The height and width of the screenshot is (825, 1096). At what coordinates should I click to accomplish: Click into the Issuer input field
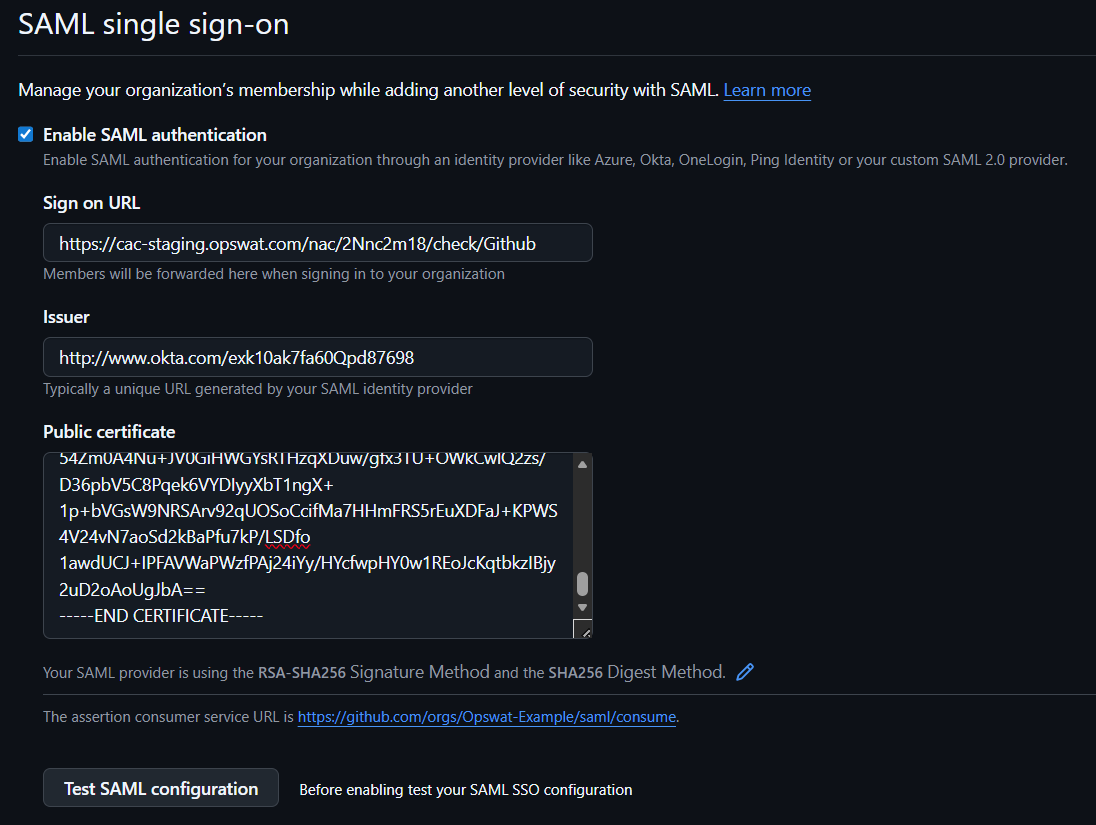(317, 357)
